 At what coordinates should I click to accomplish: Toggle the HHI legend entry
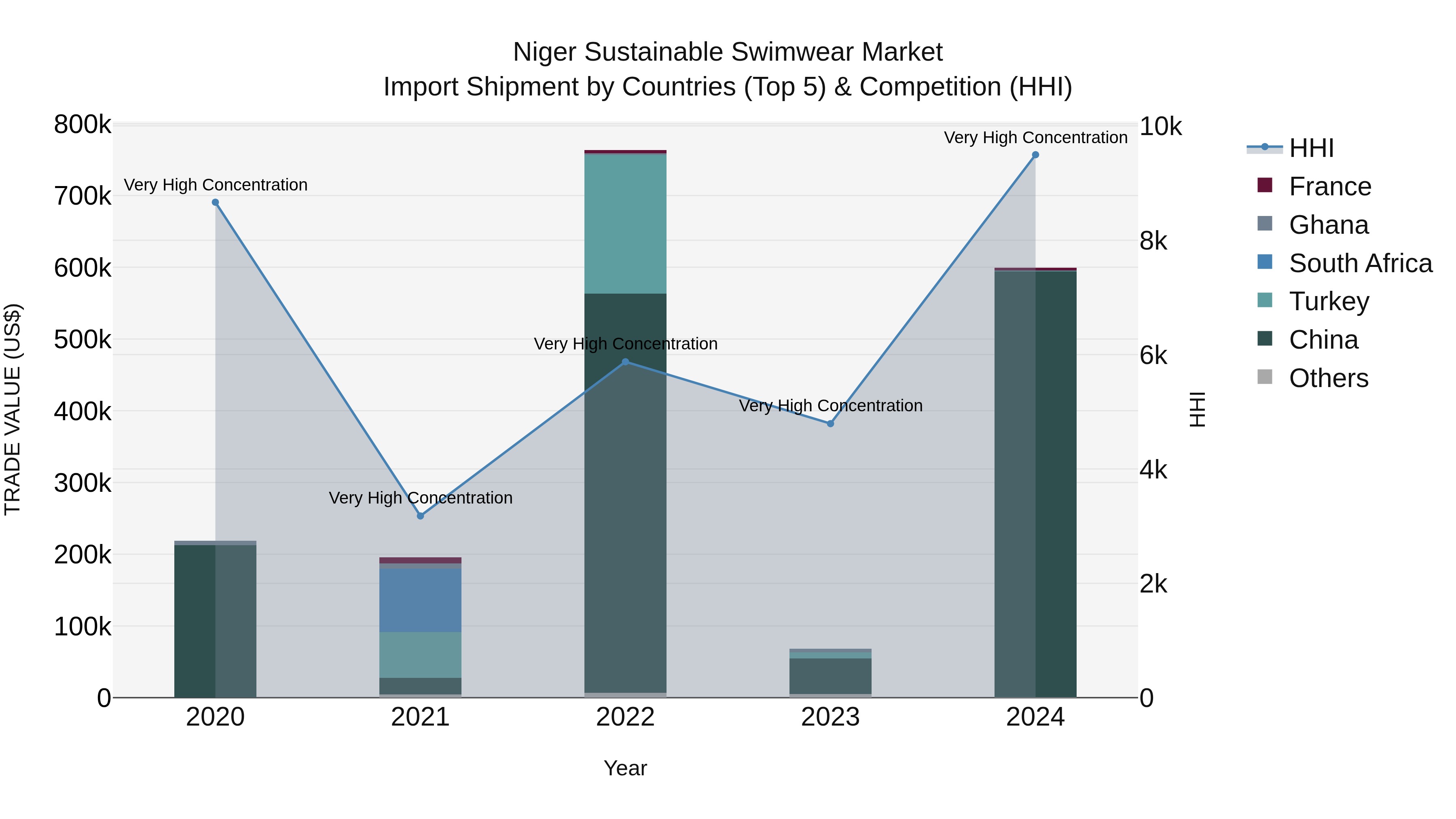point(1291,148)
